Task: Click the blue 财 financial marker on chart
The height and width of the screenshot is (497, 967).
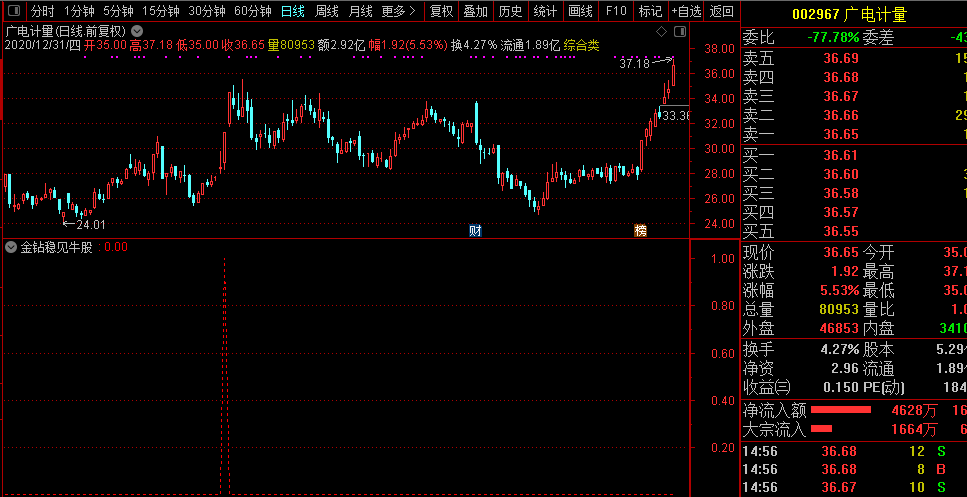Action: (475, 231)
